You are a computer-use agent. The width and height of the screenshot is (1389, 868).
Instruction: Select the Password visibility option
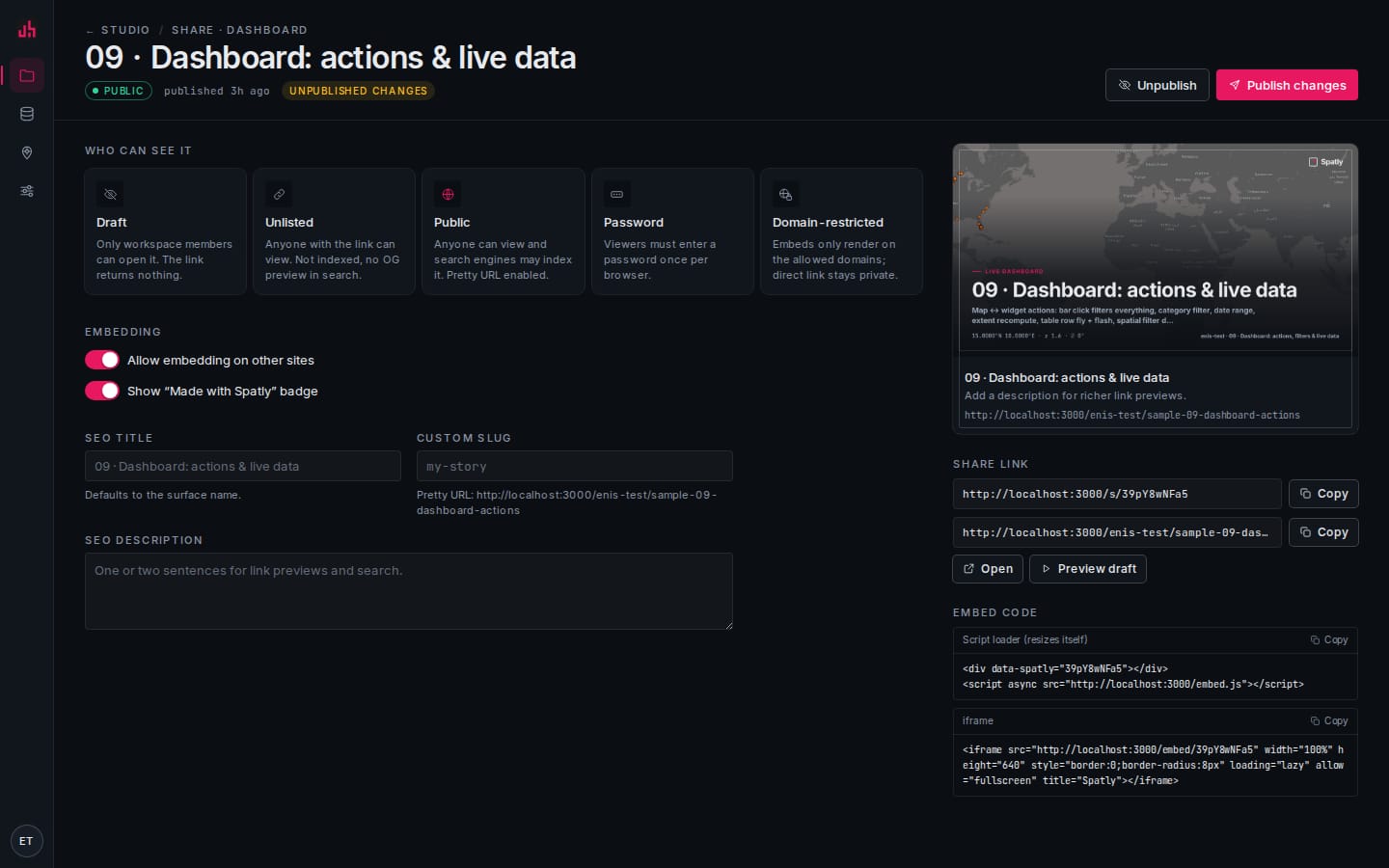[672, 231]
